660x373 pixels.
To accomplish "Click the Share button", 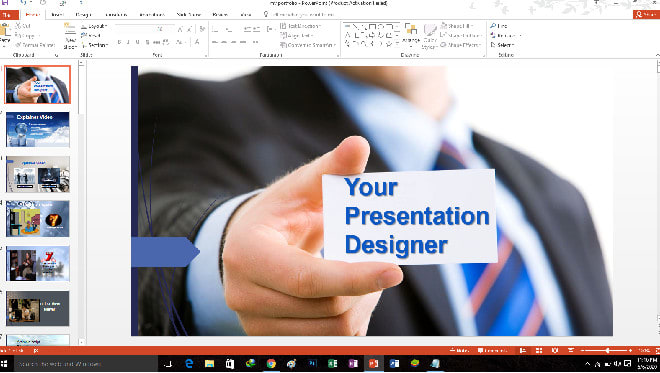I will 646,15.
